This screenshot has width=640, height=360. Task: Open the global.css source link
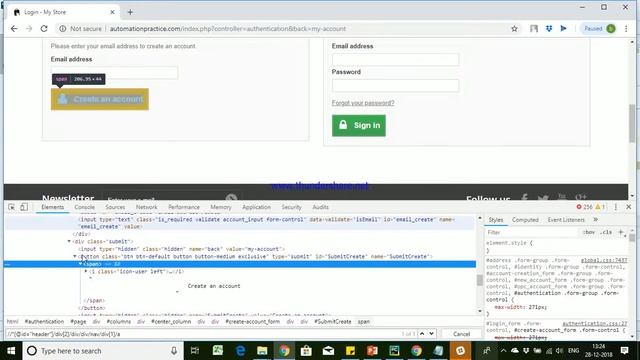604,260
